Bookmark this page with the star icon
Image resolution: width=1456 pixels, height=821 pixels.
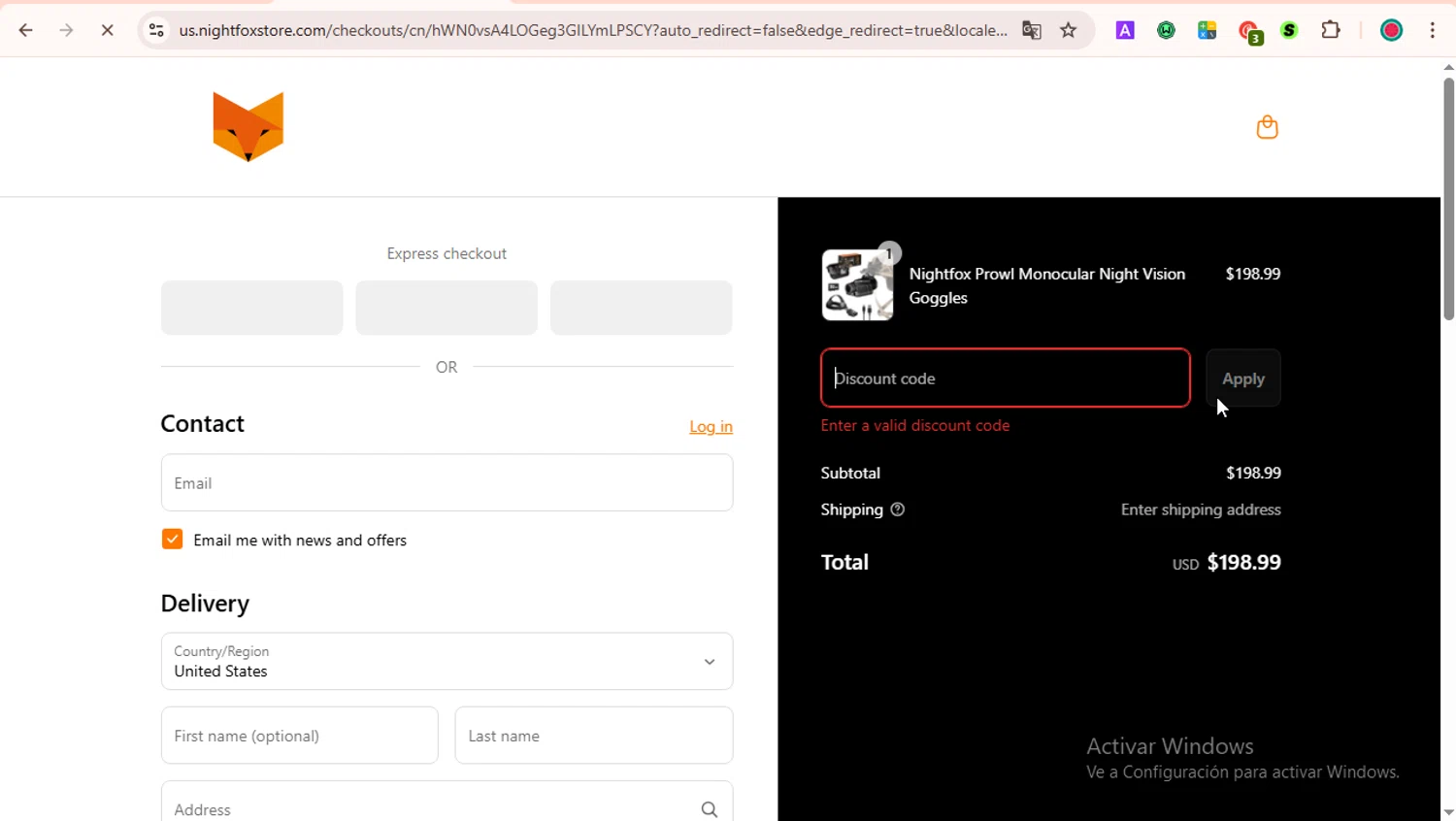1069,30
